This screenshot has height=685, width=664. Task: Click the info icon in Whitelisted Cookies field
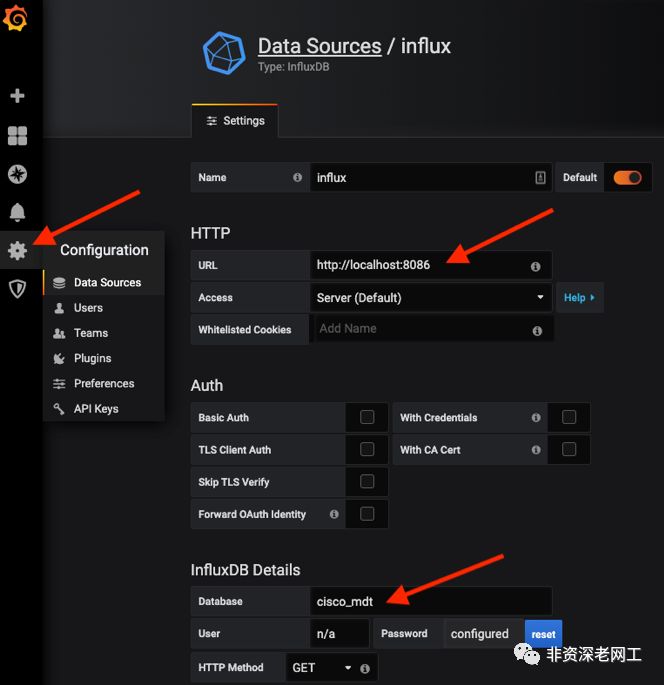(537, 331)
